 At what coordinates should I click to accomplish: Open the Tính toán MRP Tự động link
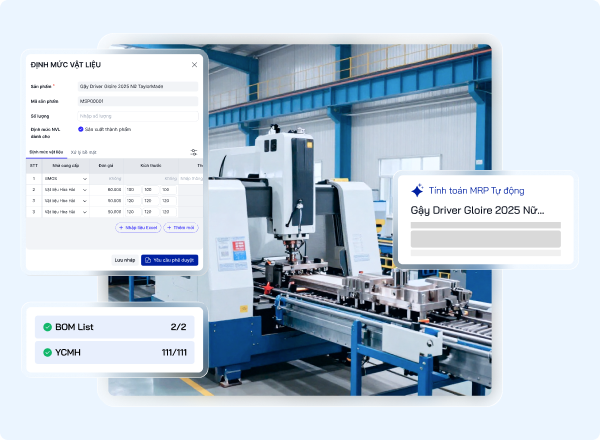click(476, 191)
